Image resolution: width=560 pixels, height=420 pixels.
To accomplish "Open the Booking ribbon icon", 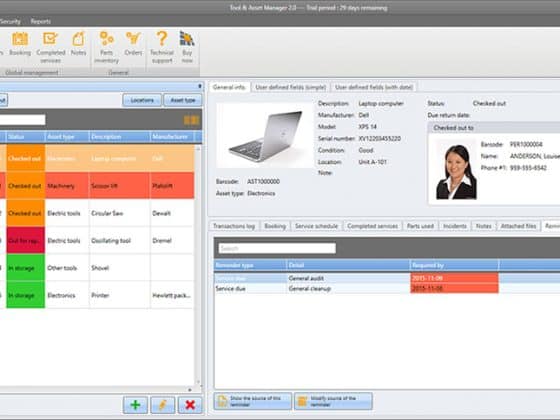I will (x=20, y=44).
